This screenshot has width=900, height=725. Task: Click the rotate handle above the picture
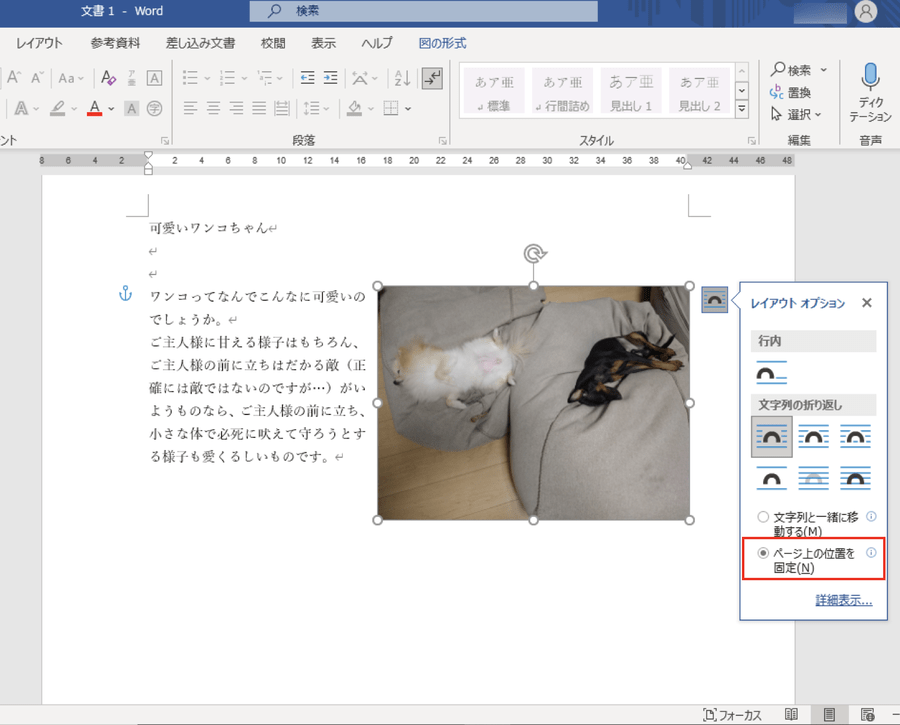[x=534, y=254]
